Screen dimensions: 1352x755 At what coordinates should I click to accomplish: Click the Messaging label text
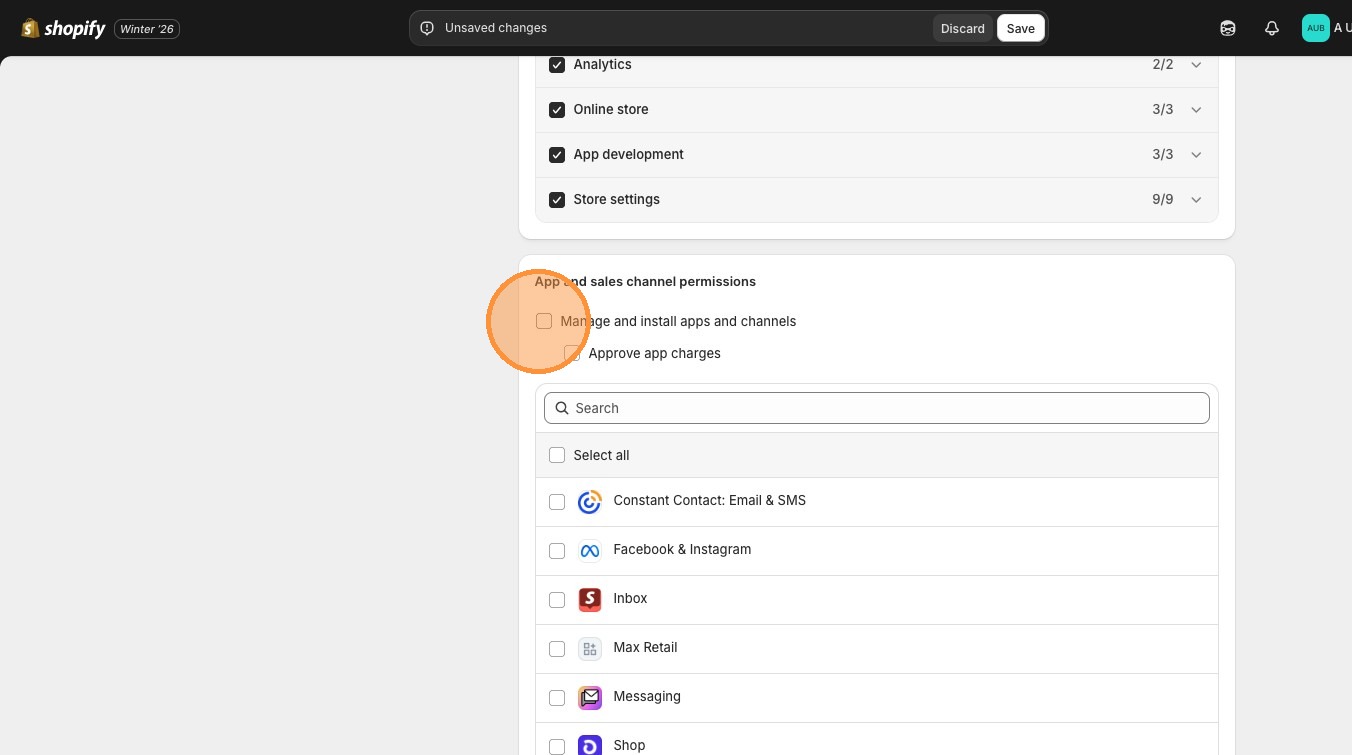(x=647, y=696)
